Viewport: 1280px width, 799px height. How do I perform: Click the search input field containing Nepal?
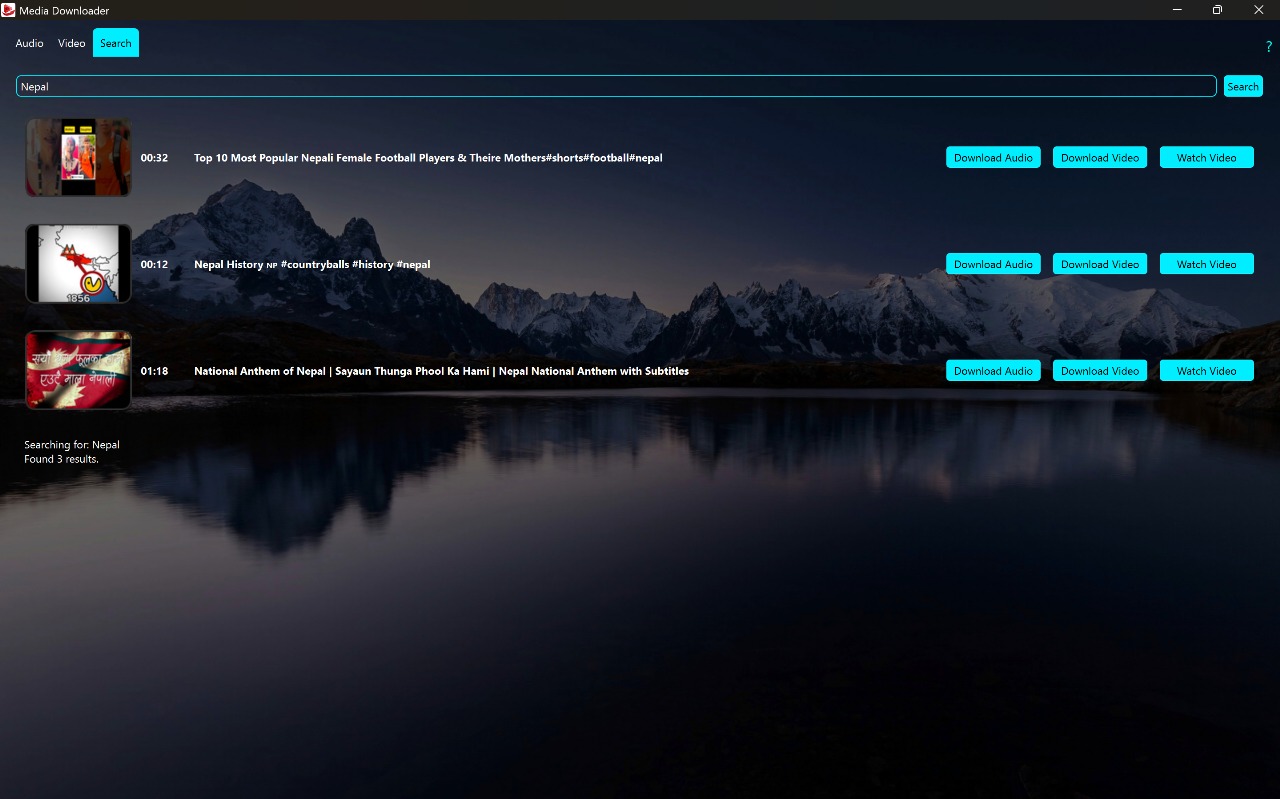coord(615,87)
